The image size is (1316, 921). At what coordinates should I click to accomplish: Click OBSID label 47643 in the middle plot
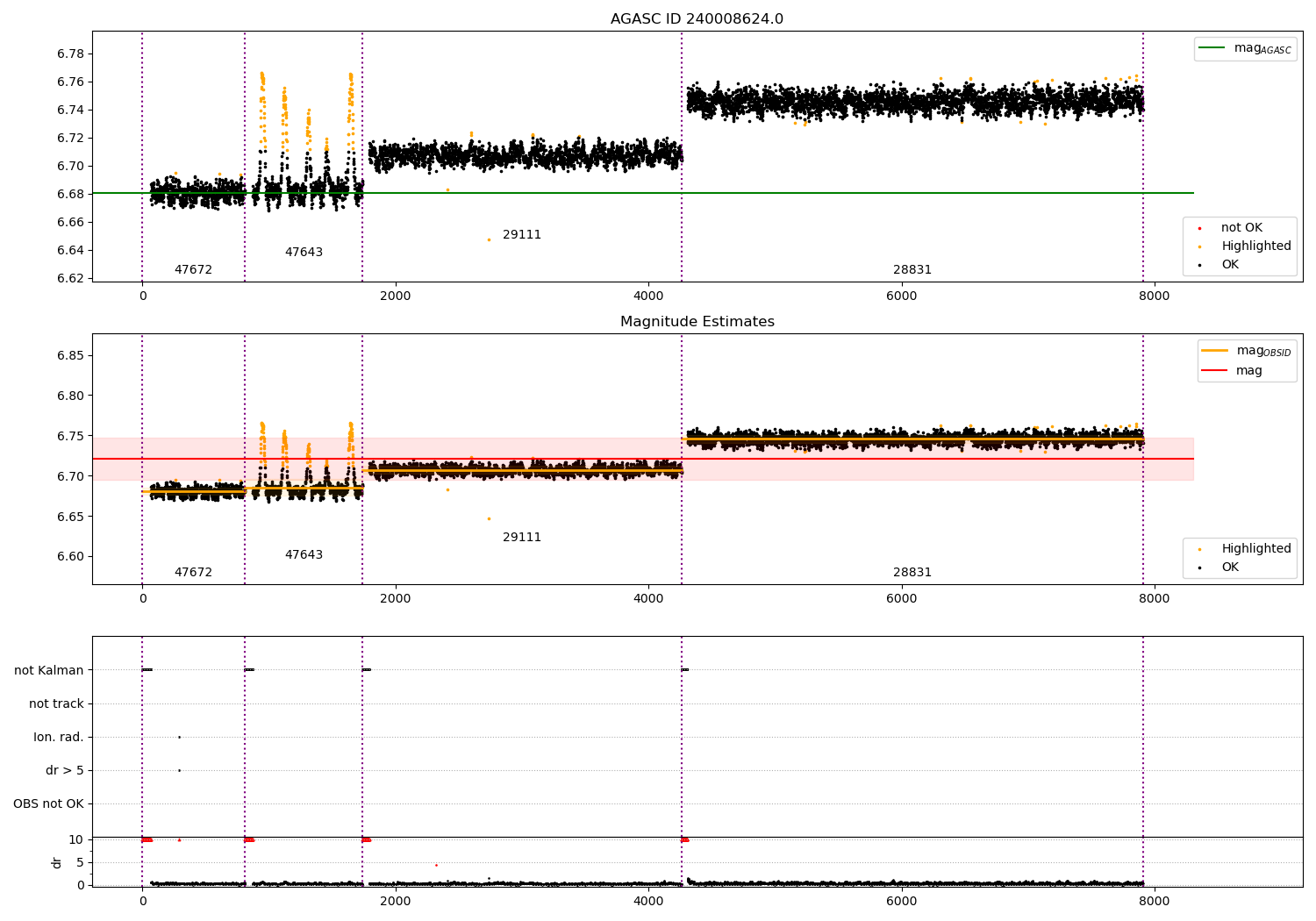point(304,555)
